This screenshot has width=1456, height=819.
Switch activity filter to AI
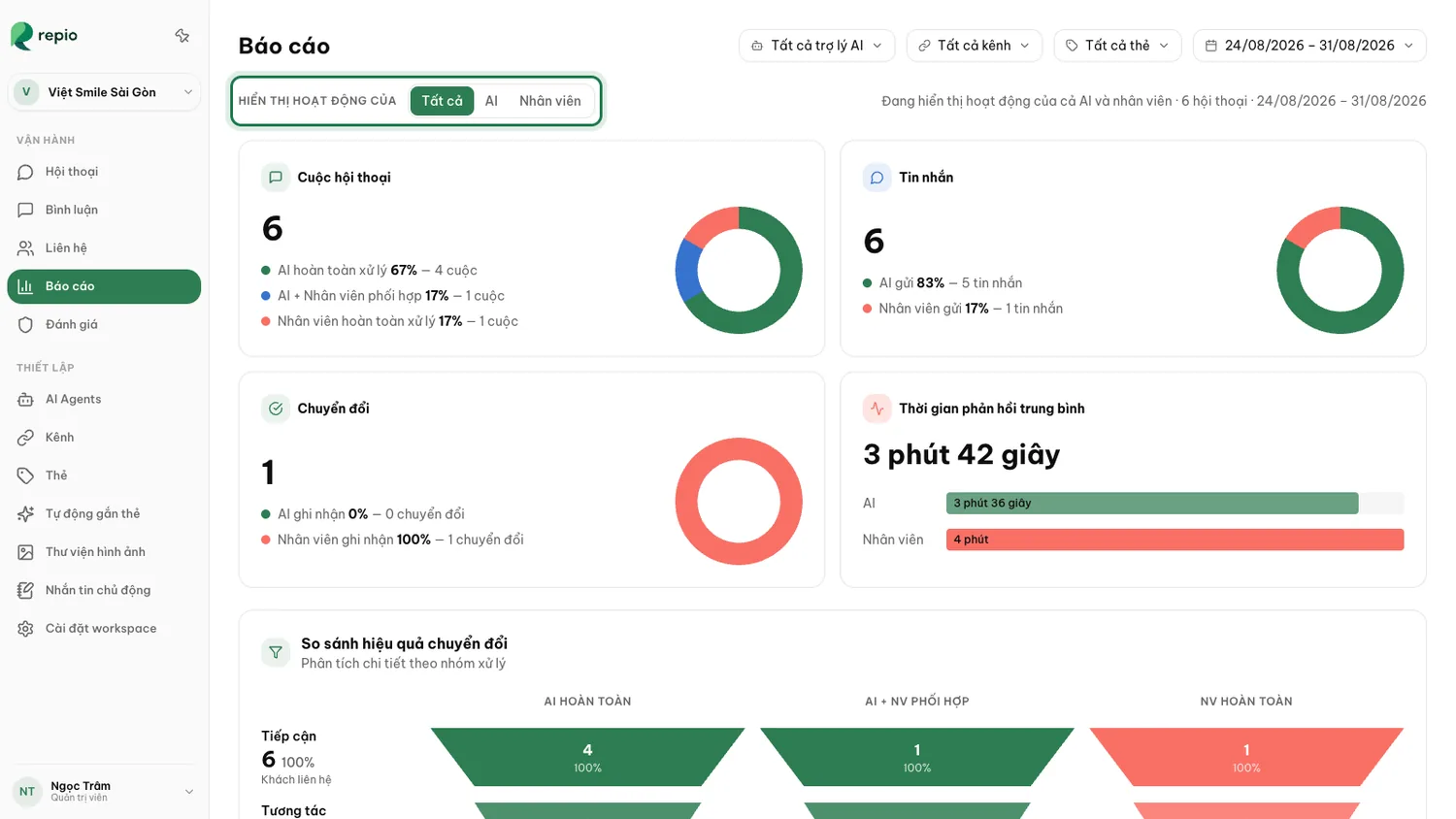(491, 101)
